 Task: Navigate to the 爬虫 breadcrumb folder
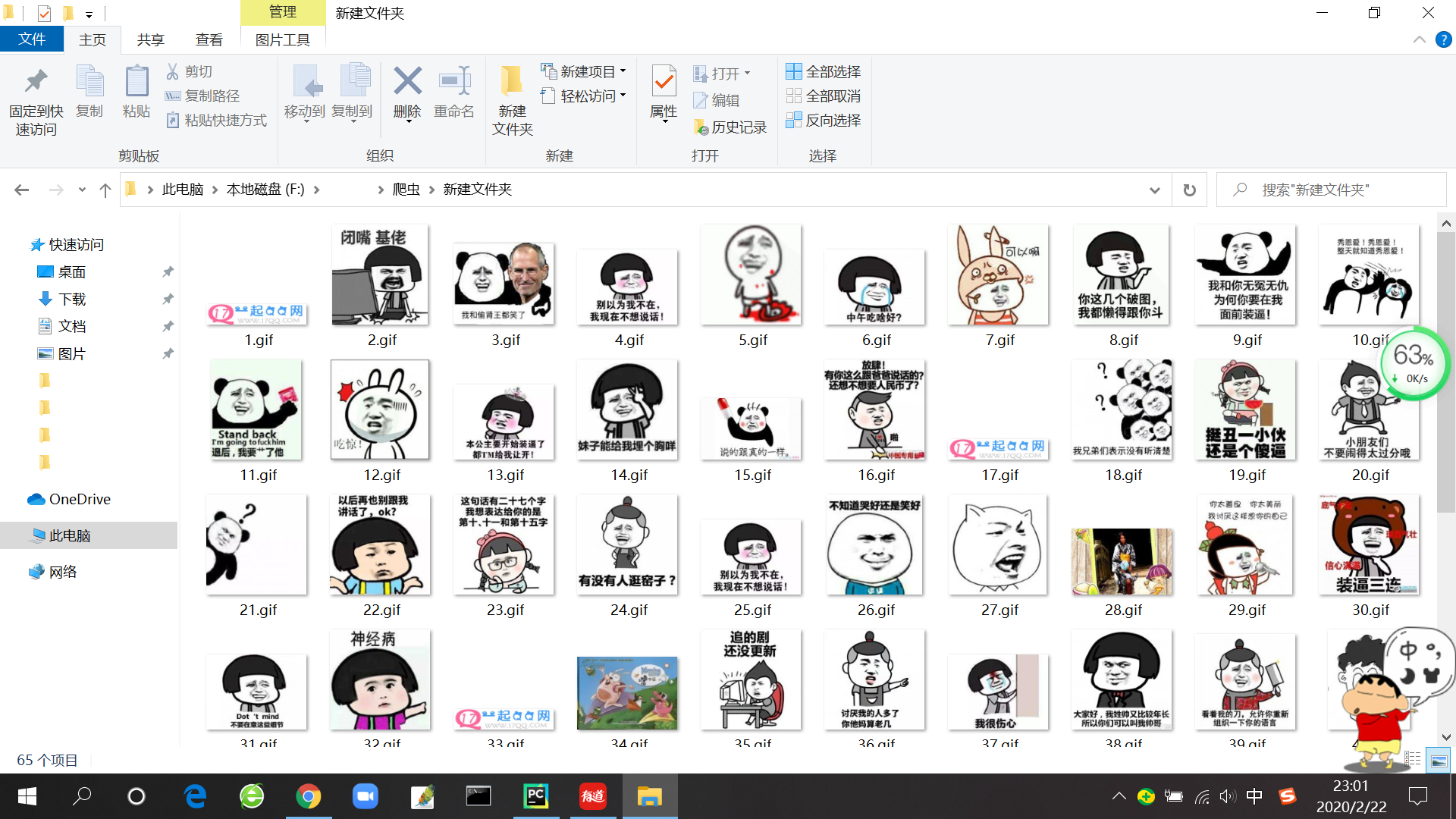(x=406, y=190)
